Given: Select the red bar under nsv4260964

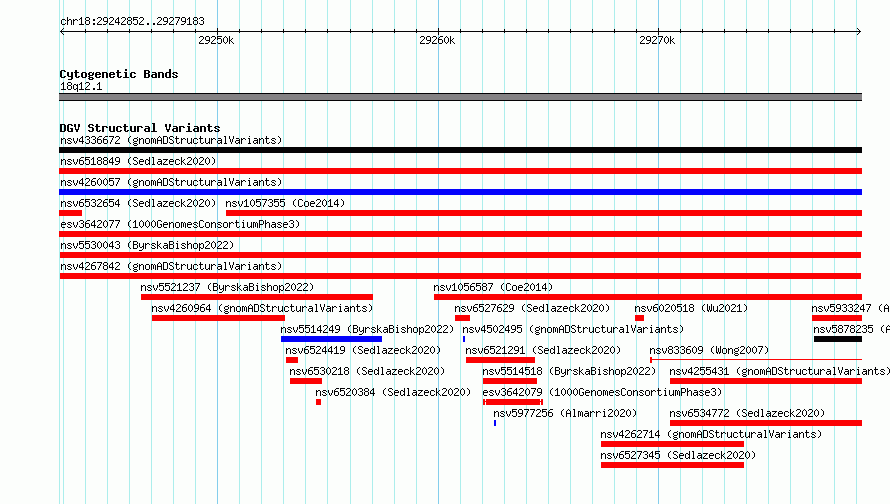Looking at the screenshot, I should (x=218, y=318).
